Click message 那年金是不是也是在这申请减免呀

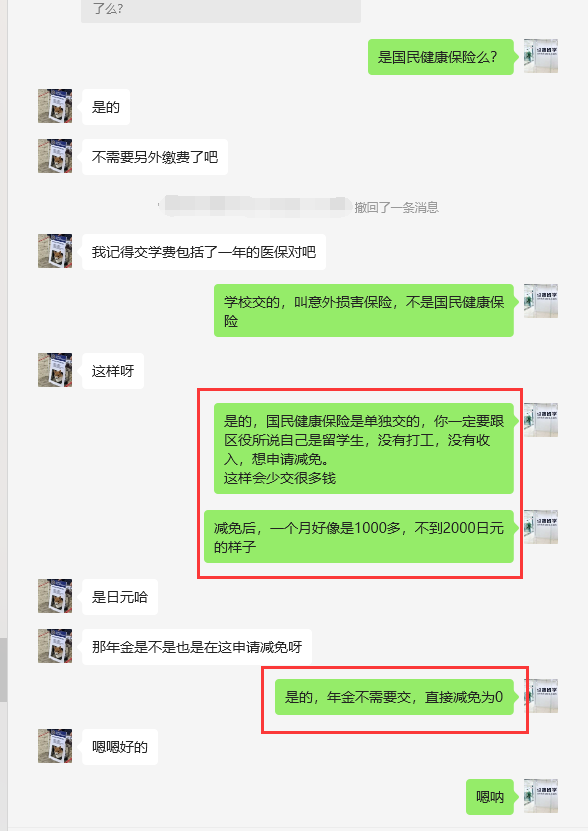coord(197,647)
